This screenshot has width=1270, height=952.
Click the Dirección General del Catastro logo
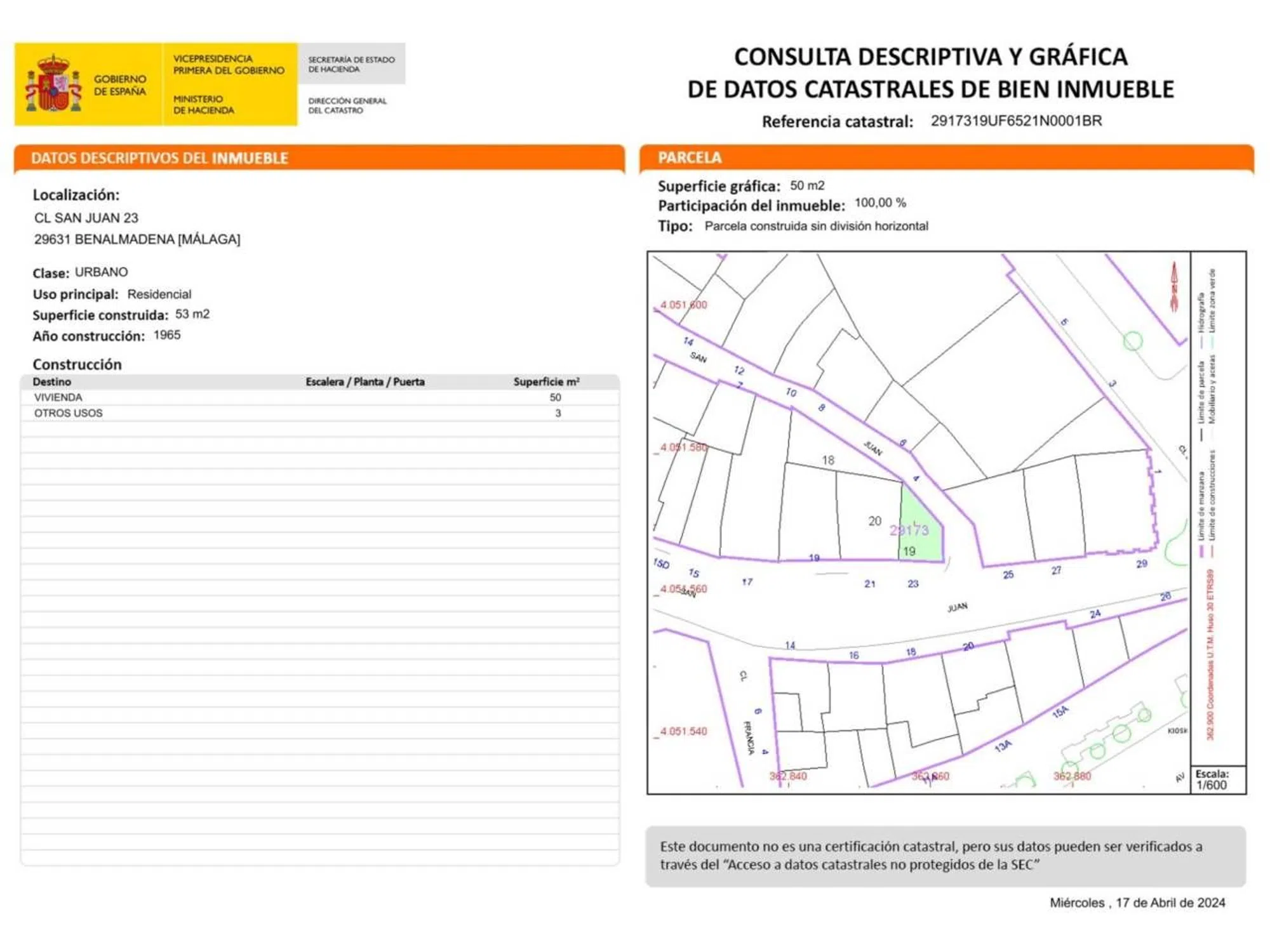[x=347, y=105]
